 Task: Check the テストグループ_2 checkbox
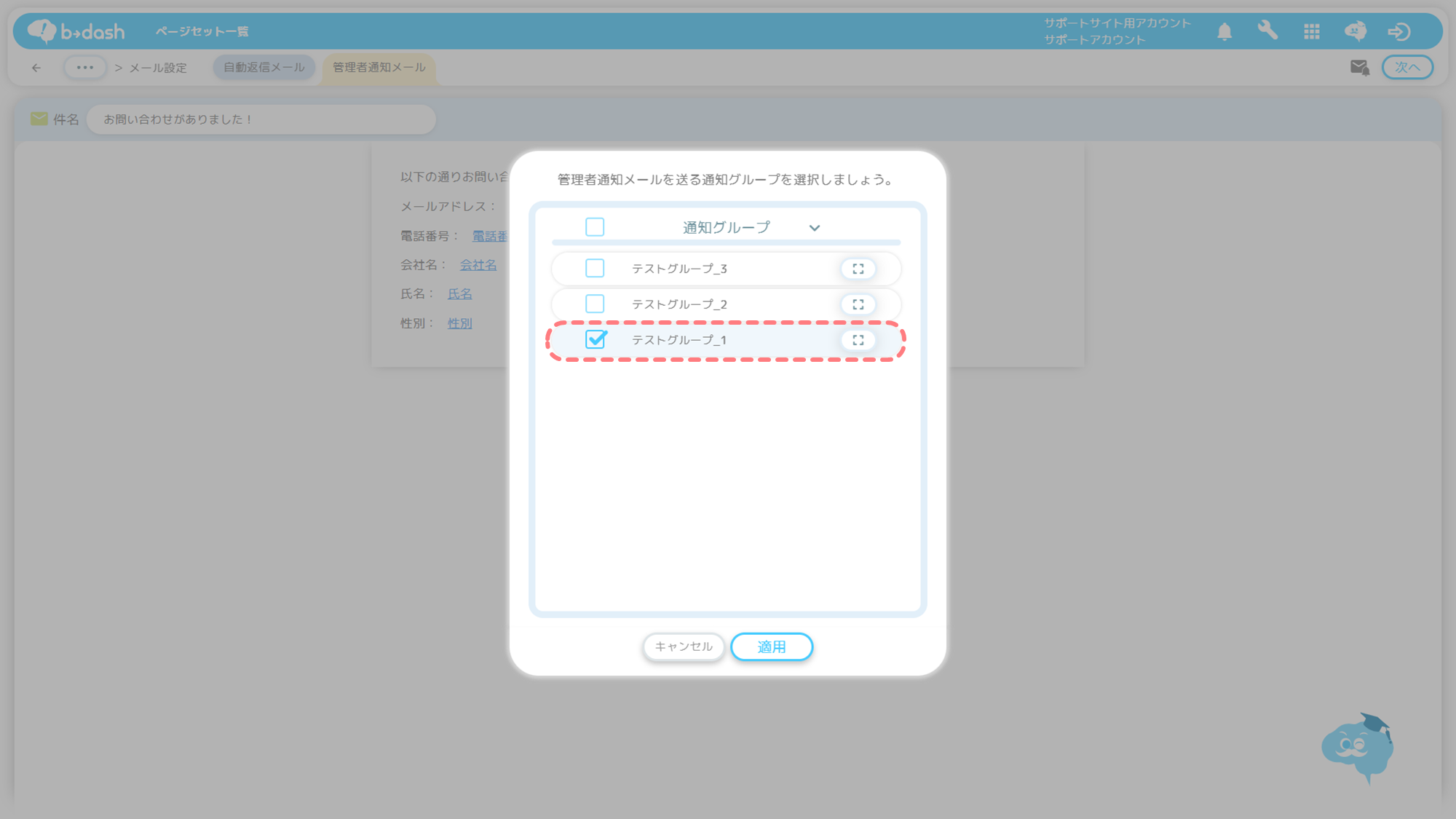pos(595,304)
